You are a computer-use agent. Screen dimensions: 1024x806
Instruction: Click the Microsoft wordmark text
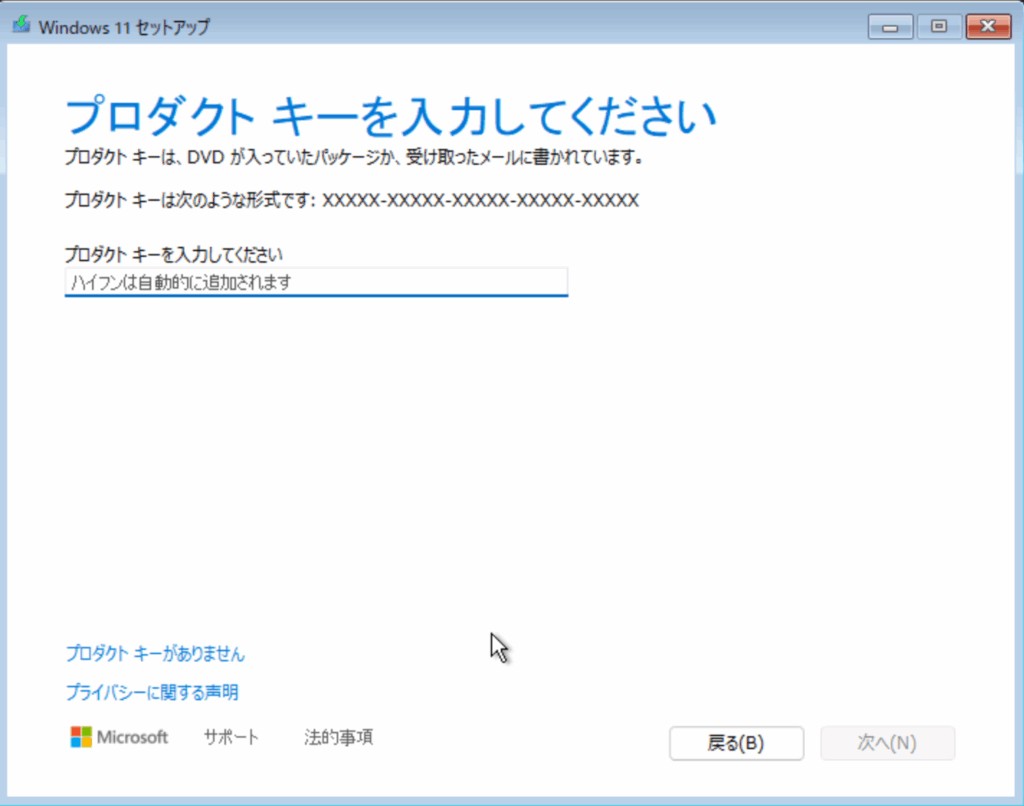click(x=133, y=737)
